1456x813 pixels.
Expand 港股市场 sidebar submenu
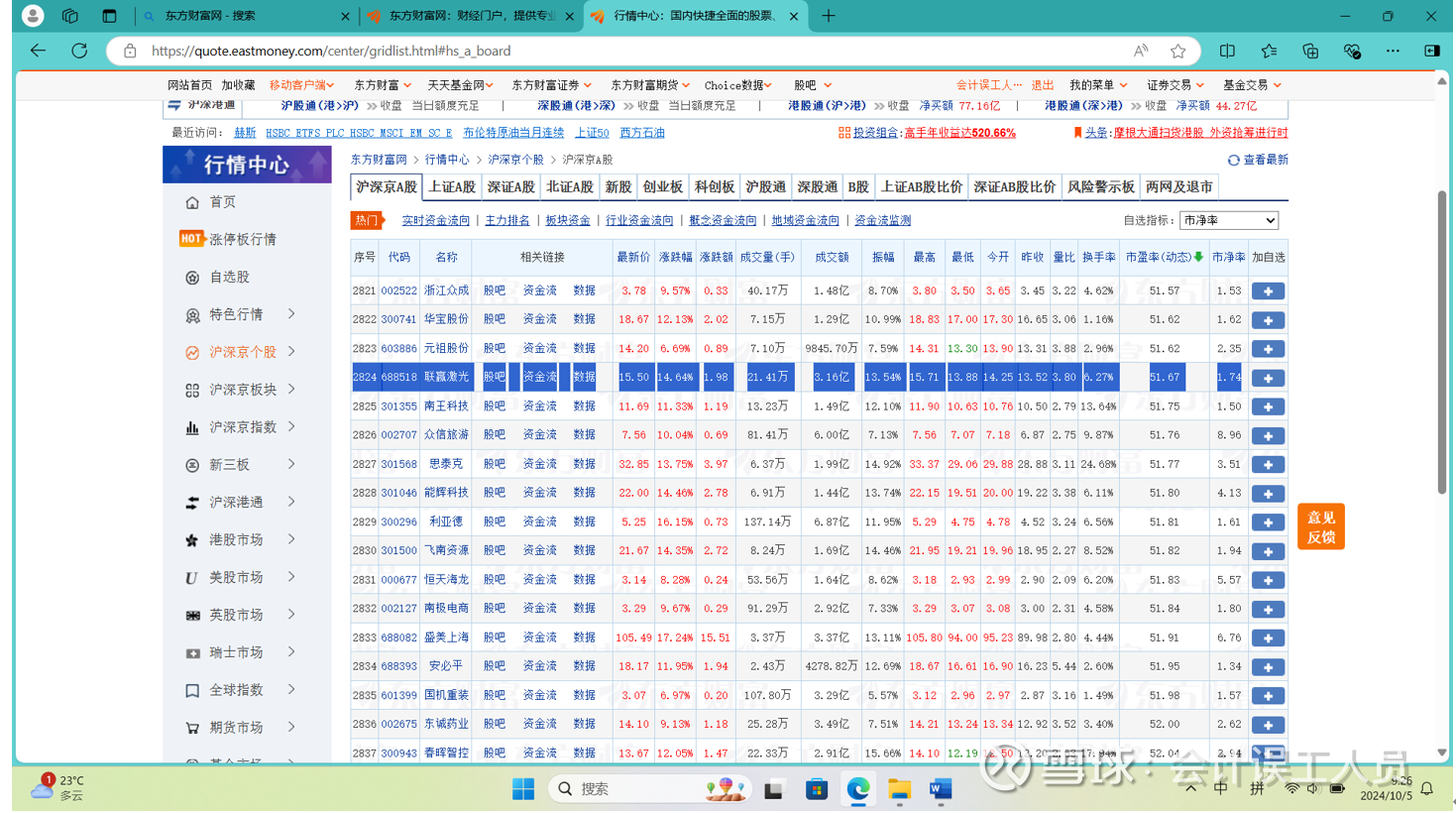point(291,539)
